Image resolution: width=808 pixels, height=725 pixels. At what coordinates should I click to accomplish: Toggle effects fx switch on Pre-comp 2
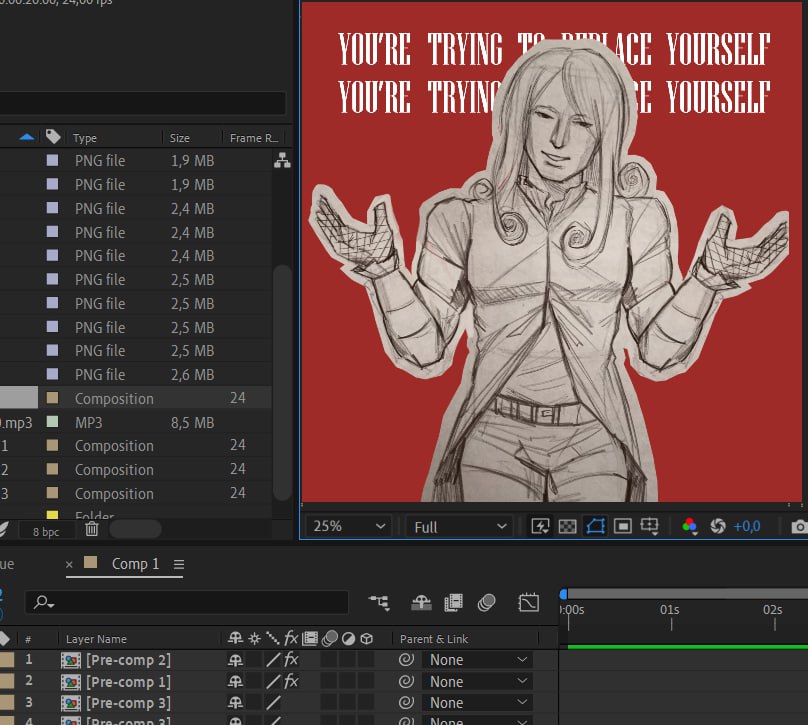pos(291,659)
